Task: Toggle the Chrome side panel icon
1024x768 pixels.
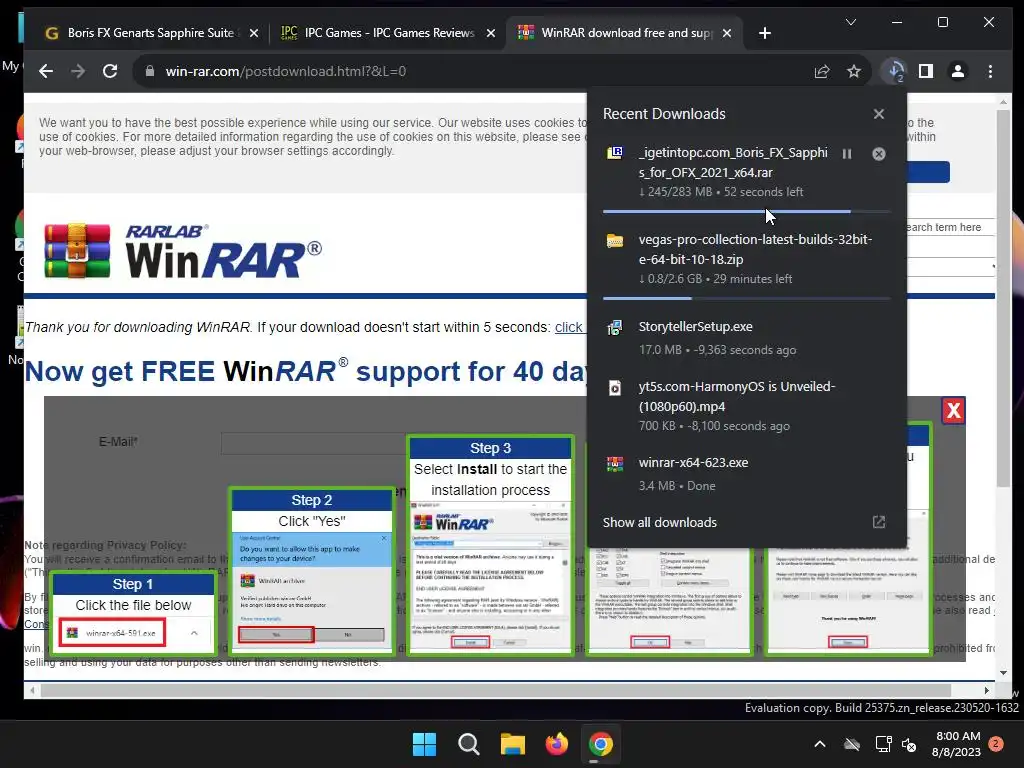Action: [x=926, y=71]
